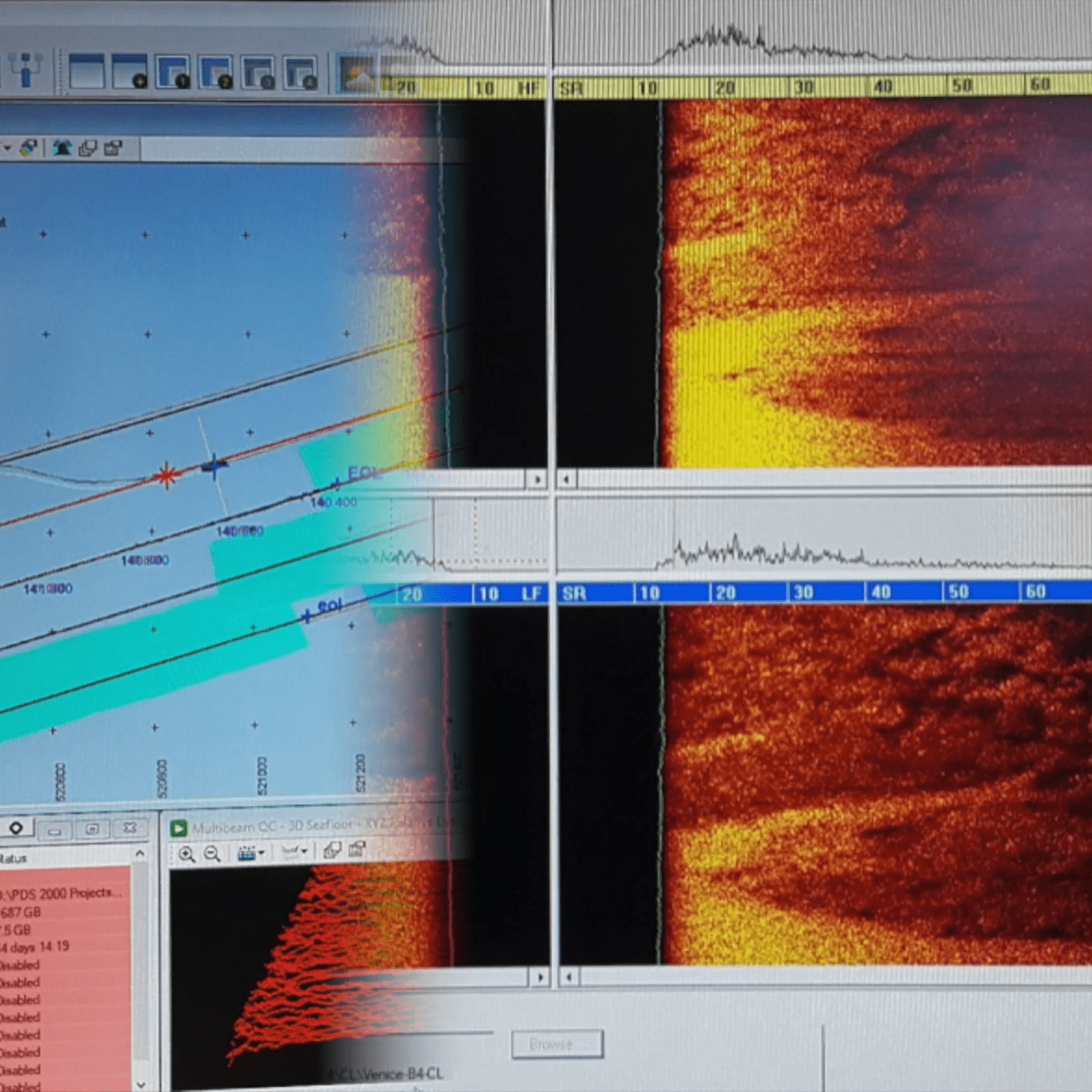Click the green icon beside Multibeam QC title
This screenshot has width=1092, height=1092.
click(178, 828)
